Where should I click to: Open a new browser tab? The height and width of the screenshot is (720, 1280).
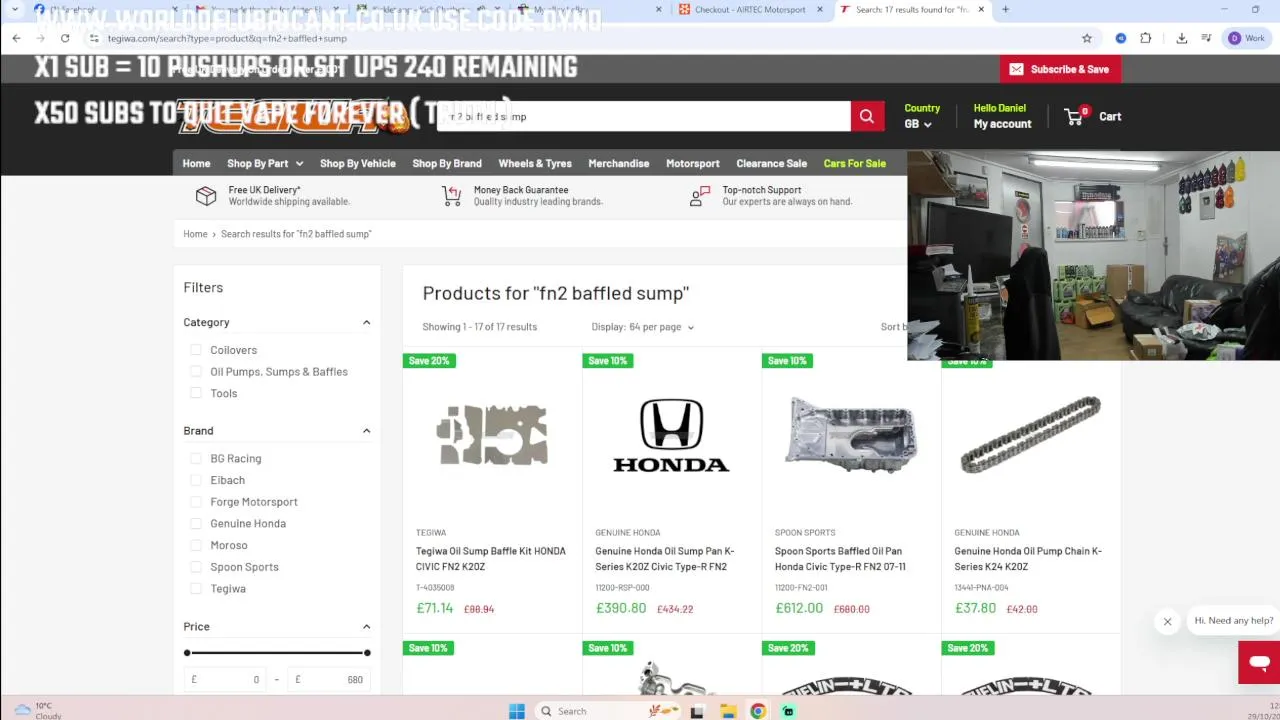1005,10
